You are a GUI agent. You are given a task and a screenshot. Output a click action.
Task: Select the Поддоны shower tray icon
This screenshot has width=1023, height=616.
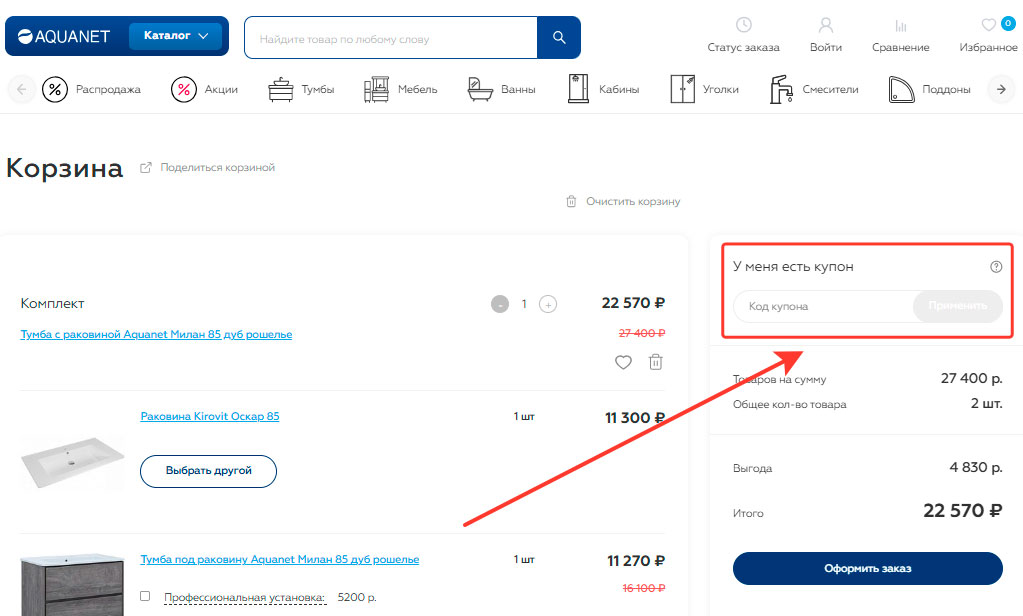pos(902,90)
